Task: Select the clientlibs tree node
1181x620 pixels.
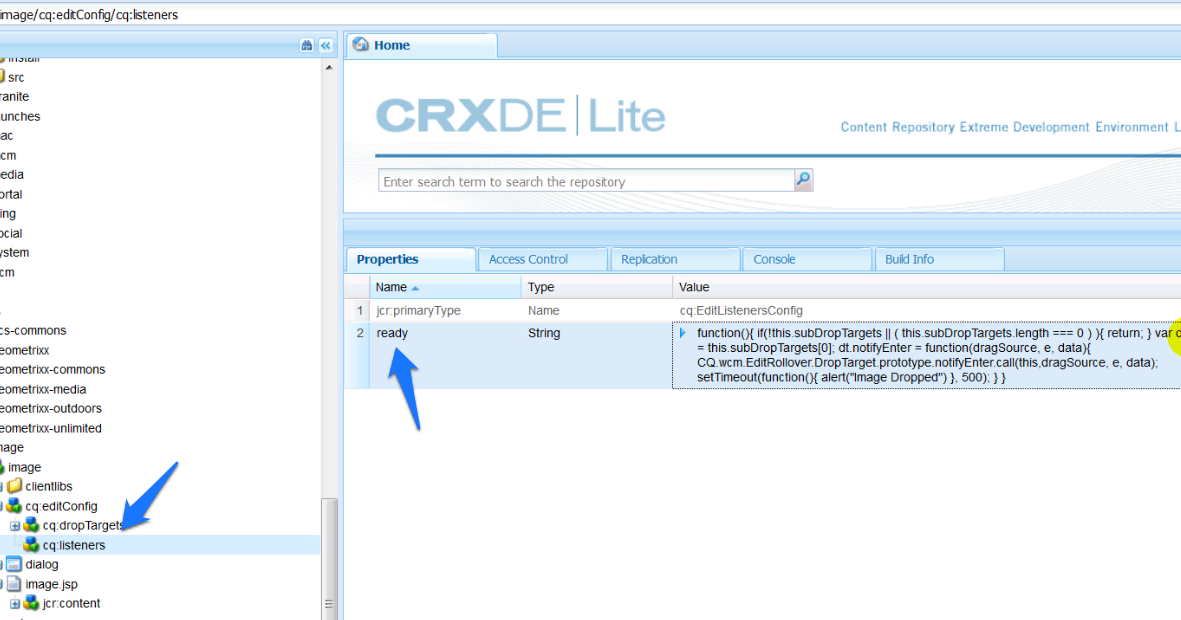Action: point(49,487)
